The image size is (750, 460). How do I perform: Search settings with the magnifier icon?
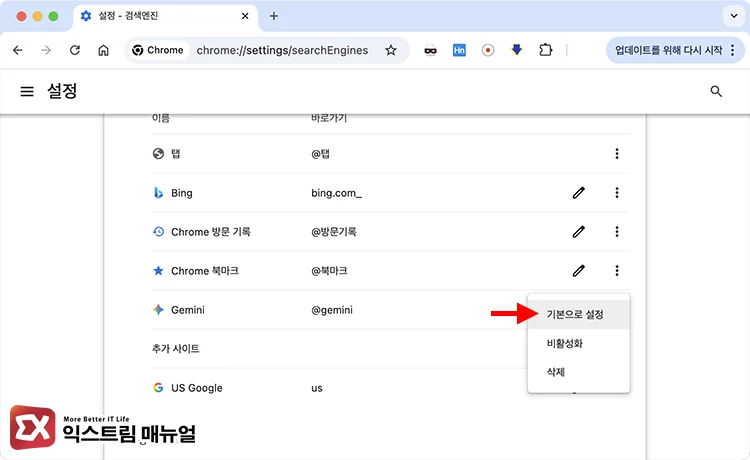(716, 91)
